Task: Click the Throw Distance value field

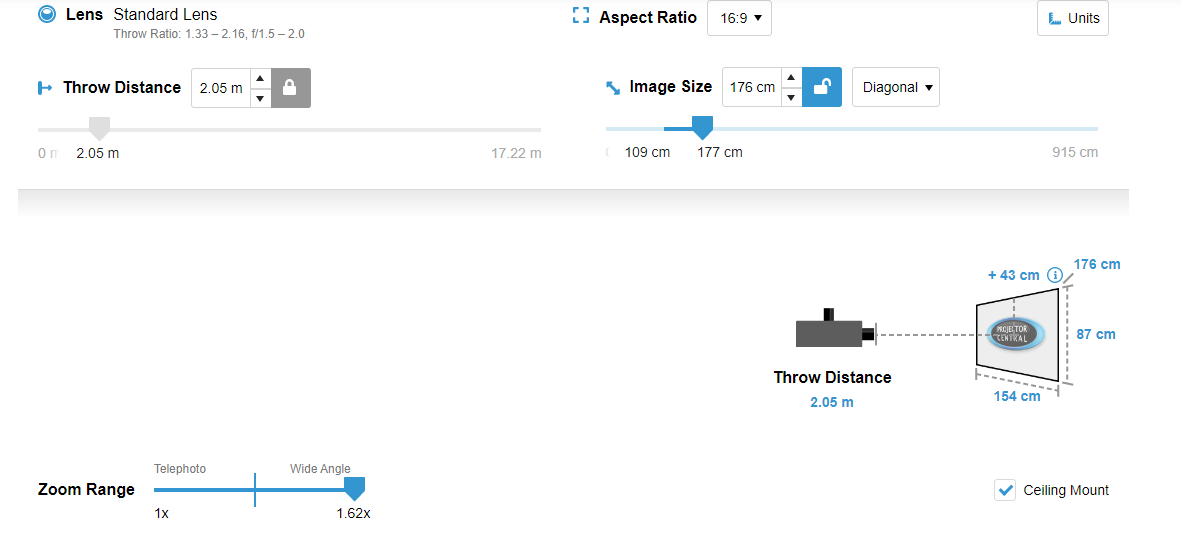Action: coord(221,88)
